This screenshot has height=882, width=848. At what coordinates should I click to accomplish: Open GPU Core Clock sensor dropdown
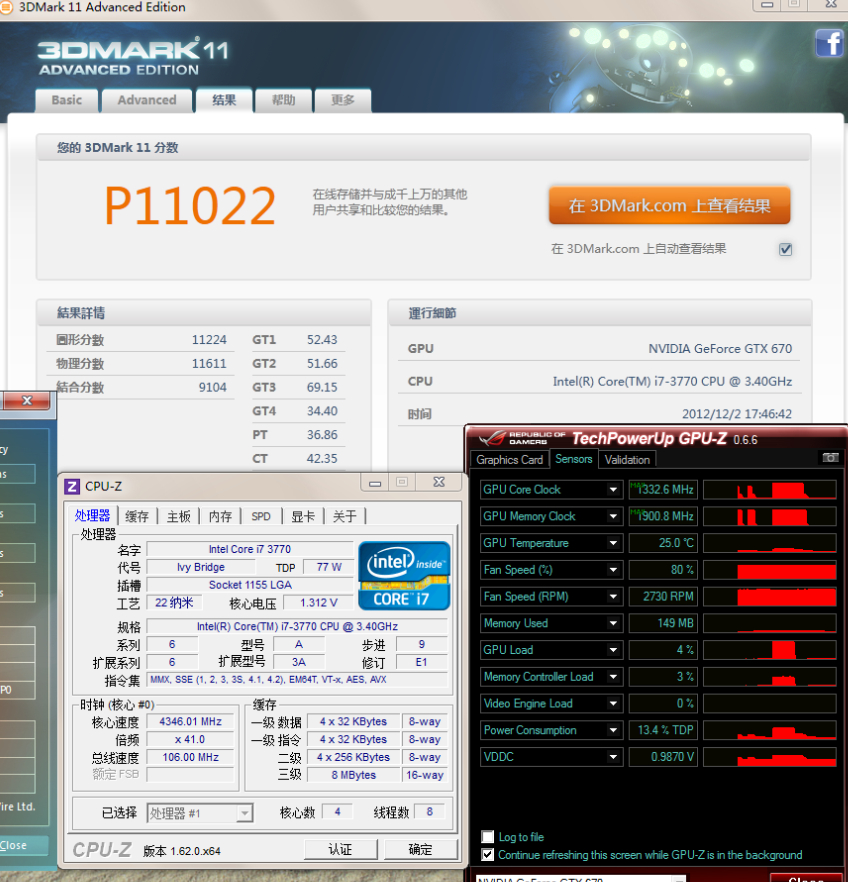coord(614,489)
